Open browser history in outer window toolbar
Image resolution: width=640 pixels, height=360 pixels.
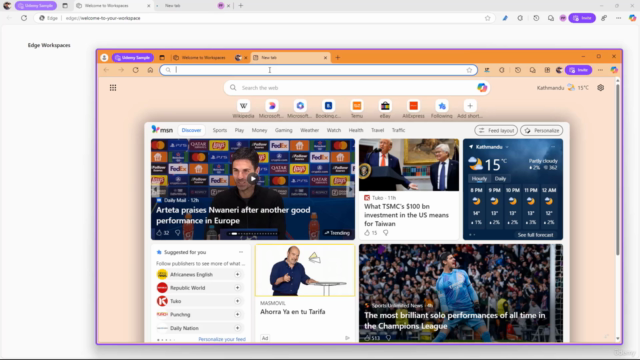point(536,18)
